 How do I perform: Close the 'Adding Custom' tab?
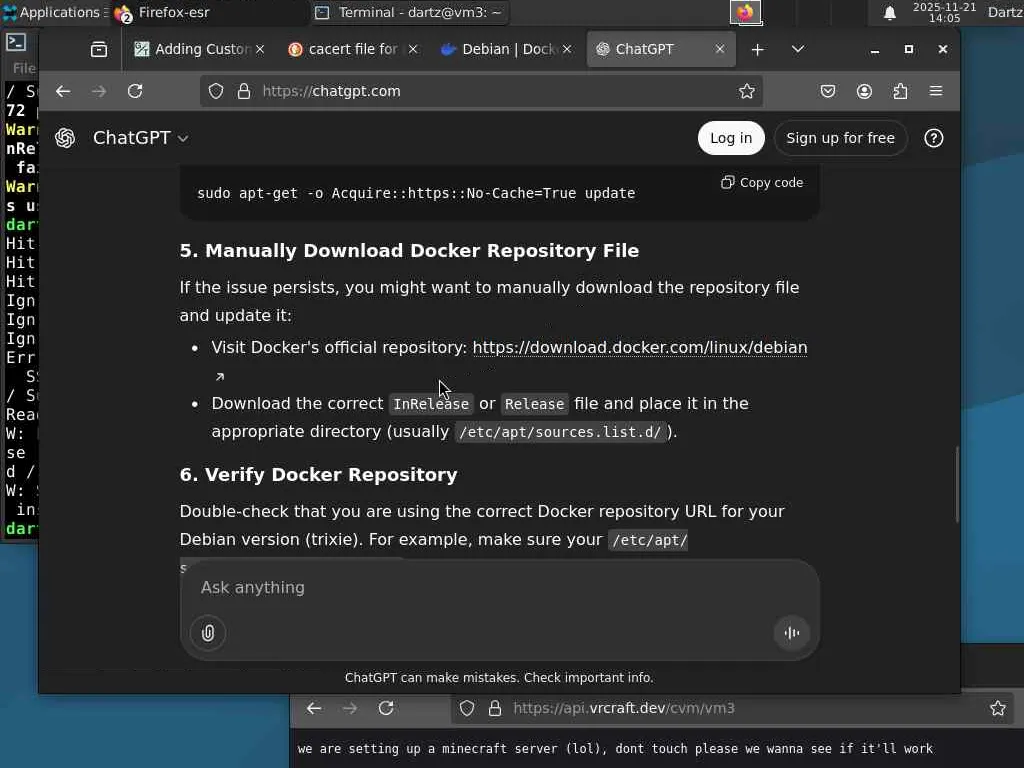point(260,49)
